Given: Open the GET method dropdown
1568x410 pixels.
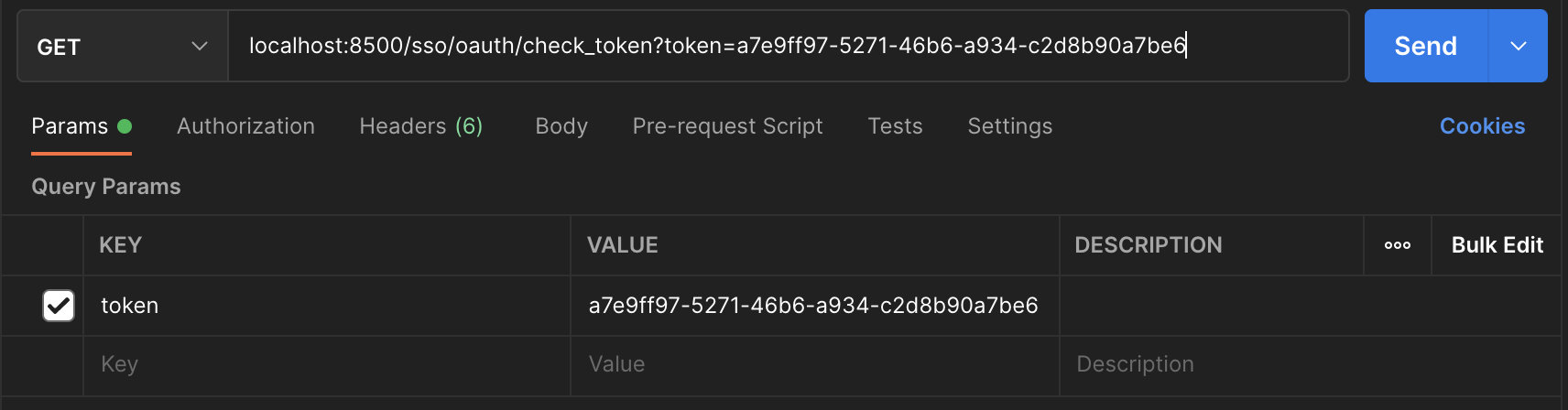Looking at the screenshot, I should coord(122,47).
